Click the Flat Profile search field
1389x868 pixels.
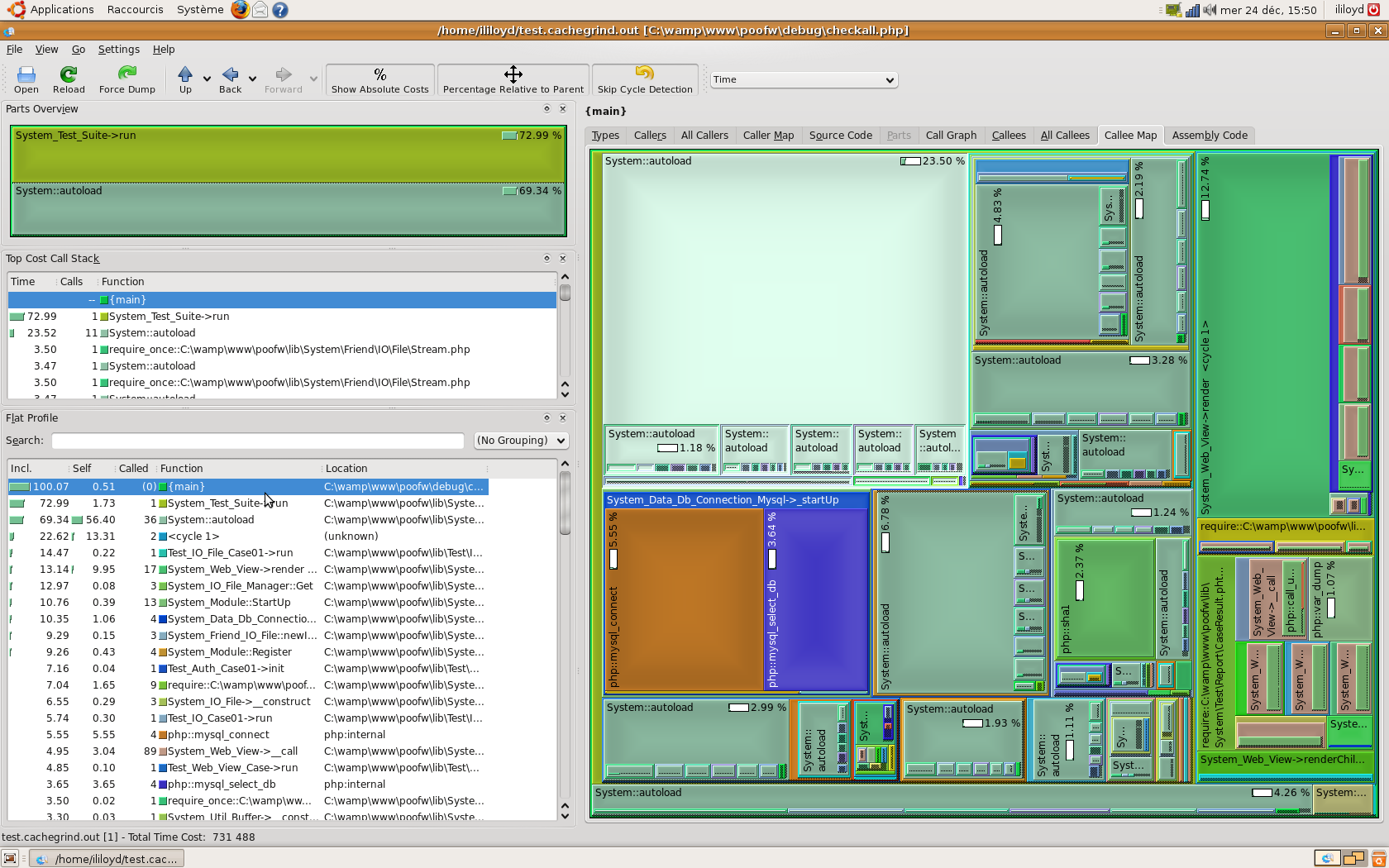pos(258,441)
